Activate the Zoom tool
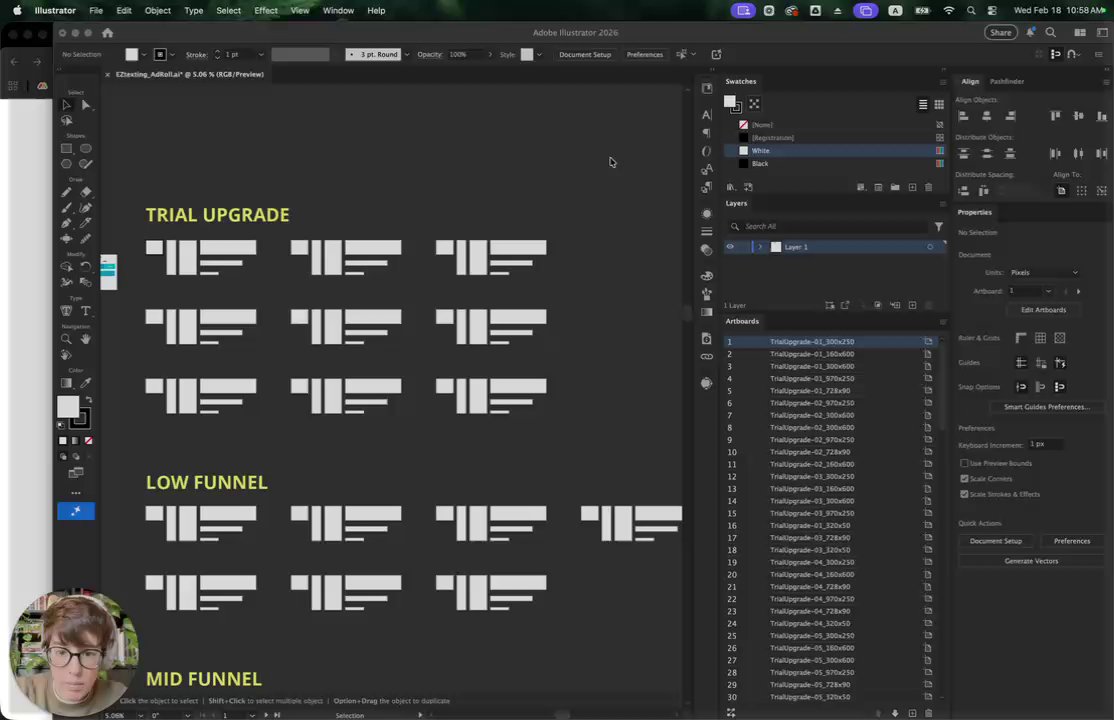This screenshot has height=720, width=1114. [x=66, y=339]
